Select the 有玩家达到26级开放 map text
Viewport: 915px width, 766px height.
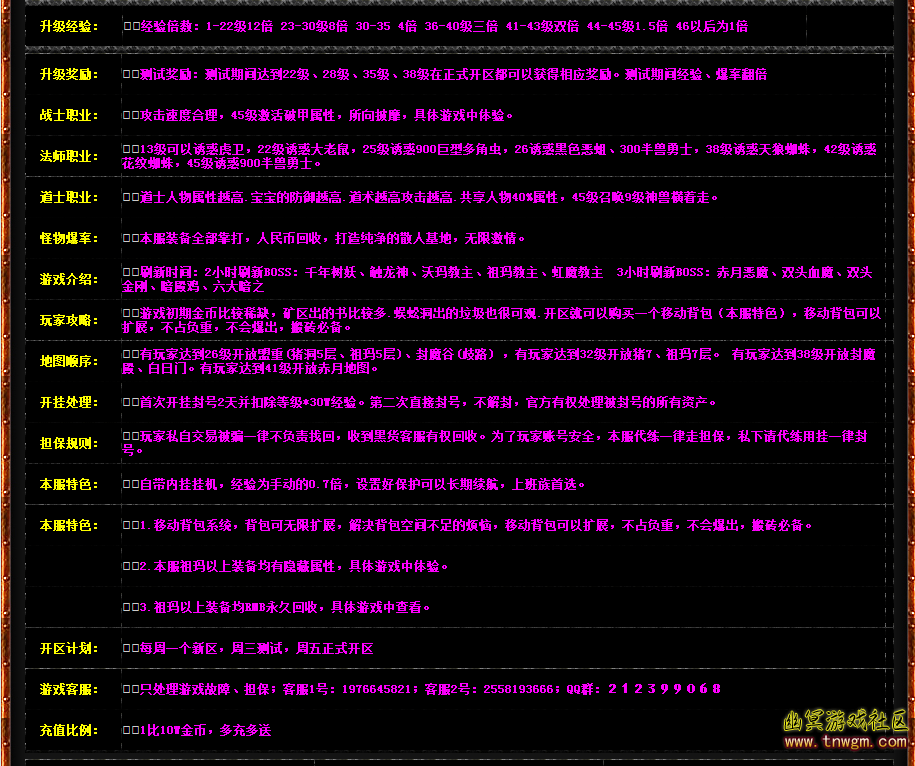[x=499, y=361]
